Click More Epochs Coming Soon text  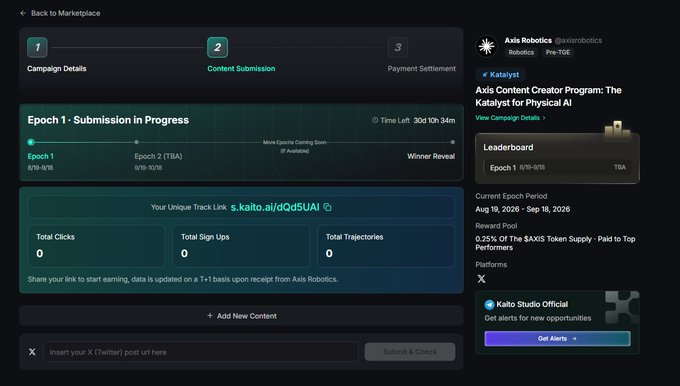295,142
